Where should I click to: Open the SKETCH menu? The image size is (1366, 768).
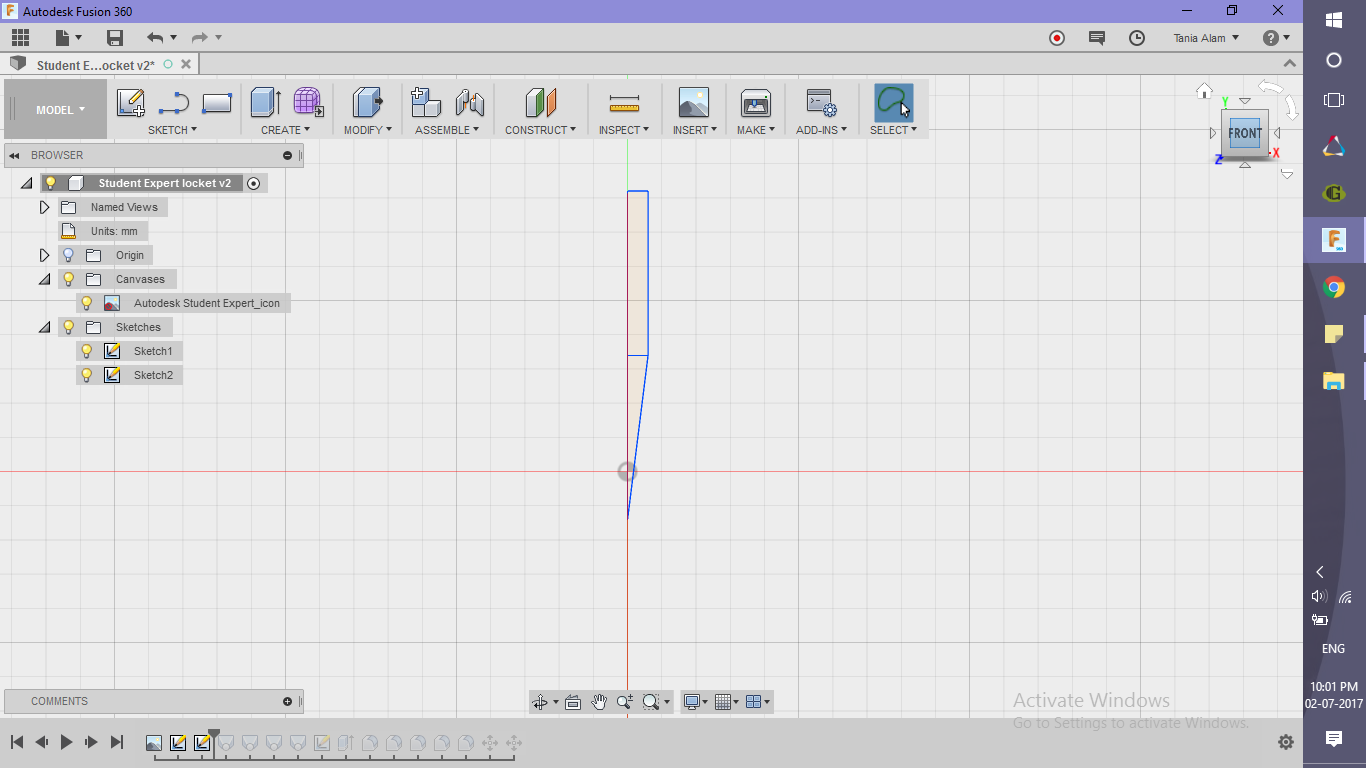click(x=172, y=130)
